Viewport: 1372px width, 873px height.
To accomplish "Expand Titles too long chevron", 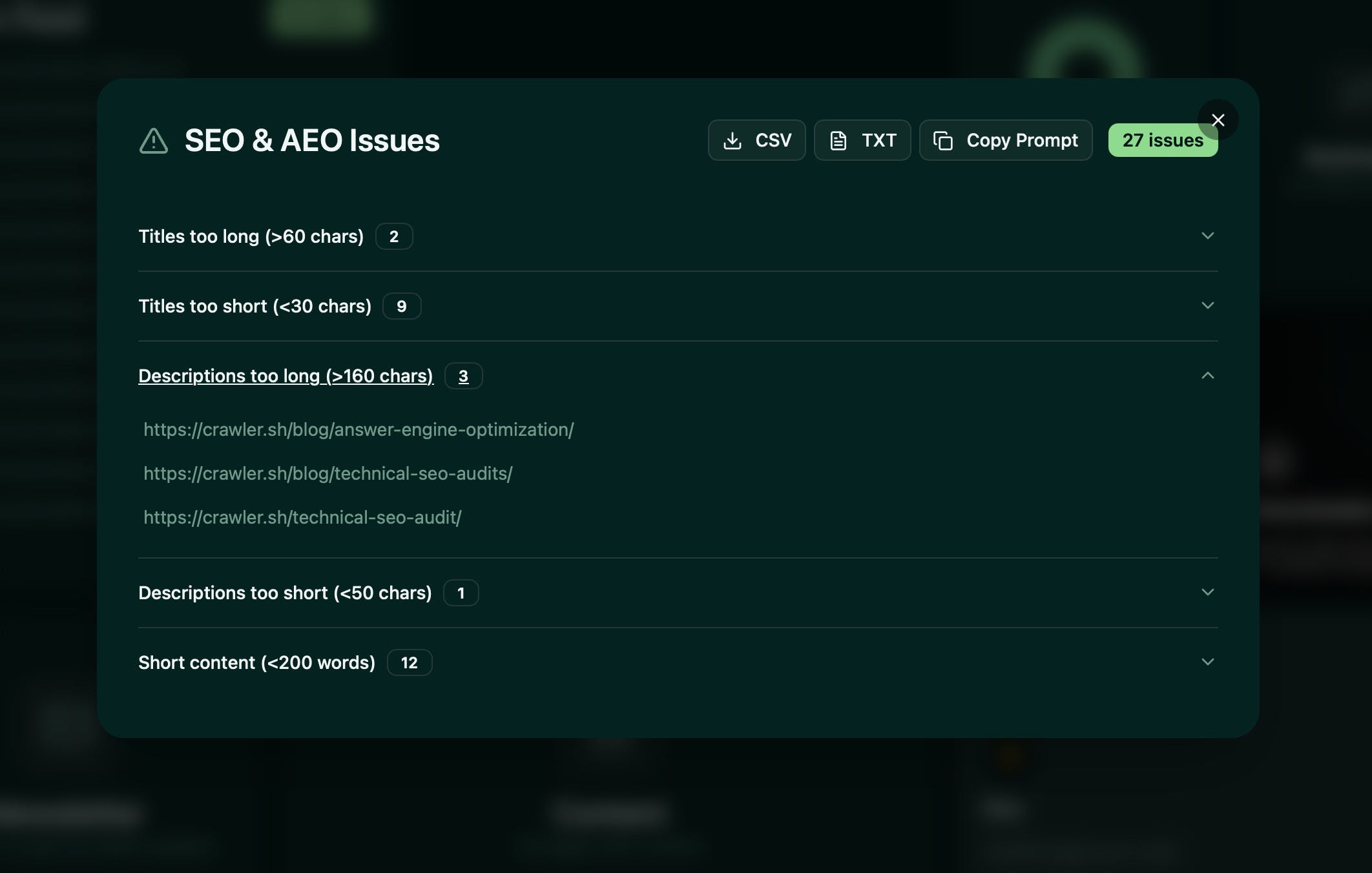I will pyautogui.click(x=1207, y=236).
